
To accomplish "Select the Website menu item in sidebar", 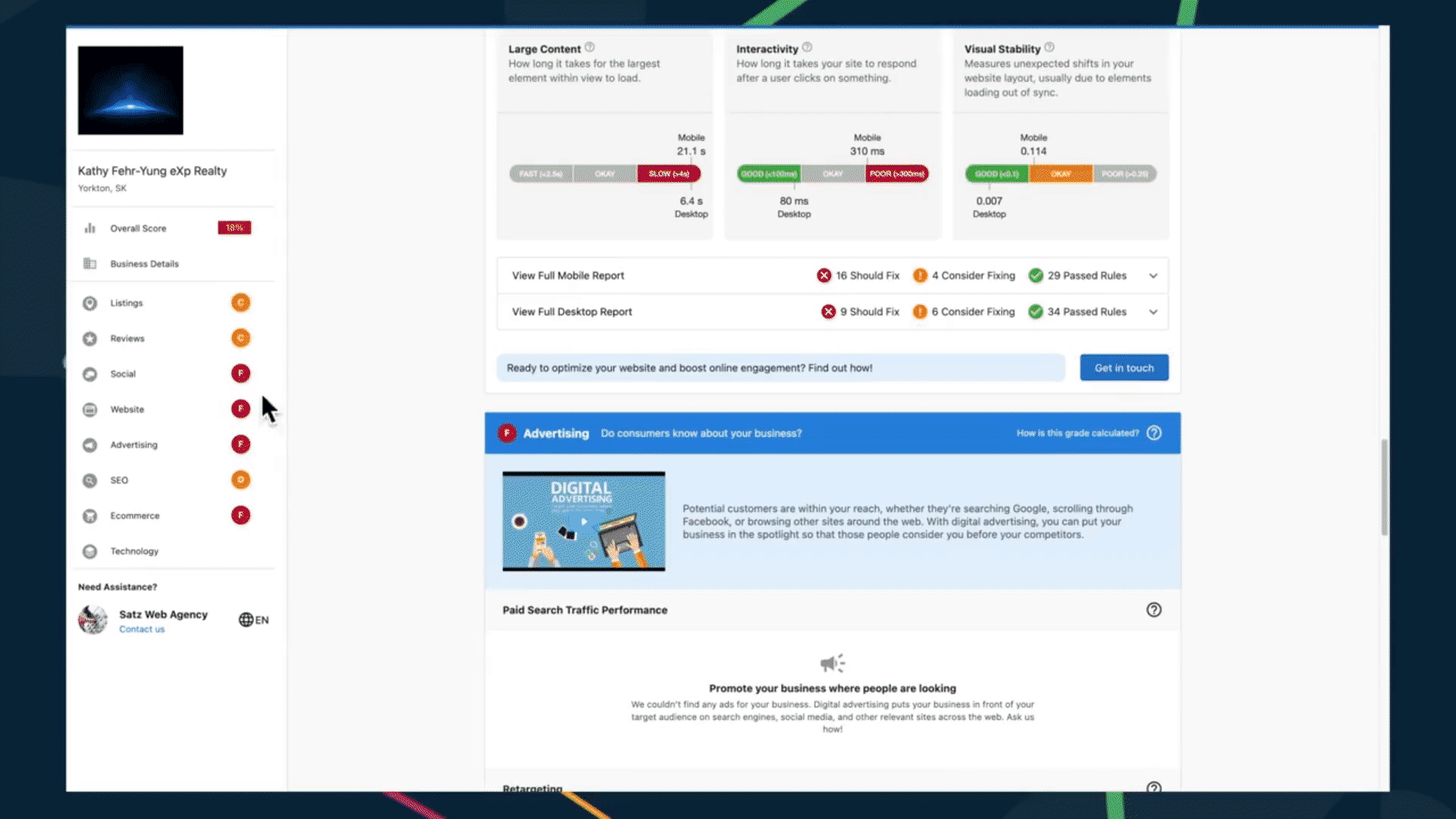I will click(127, 408).
